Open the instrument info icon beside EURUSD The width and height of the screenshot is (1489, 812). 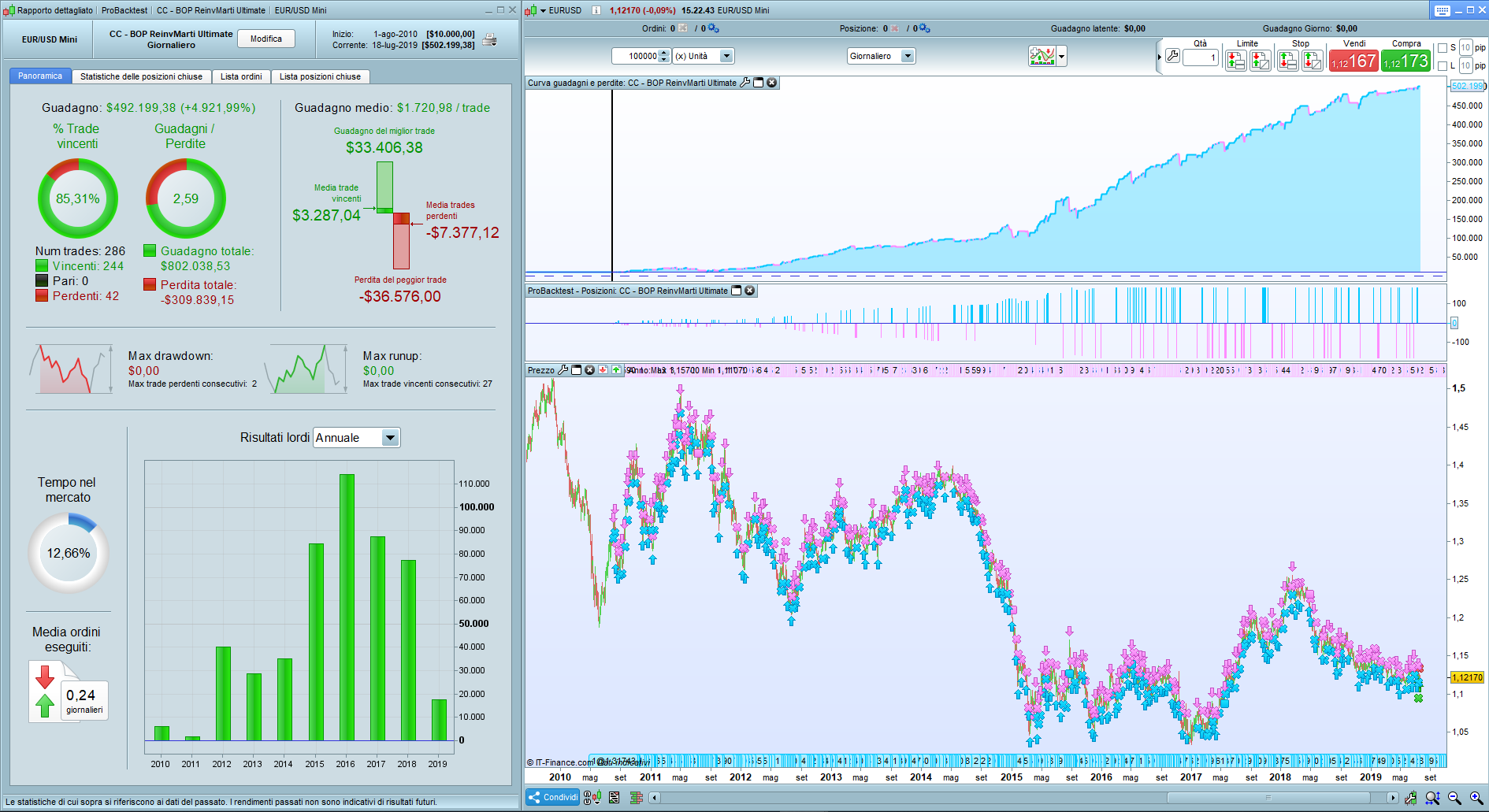596,10
